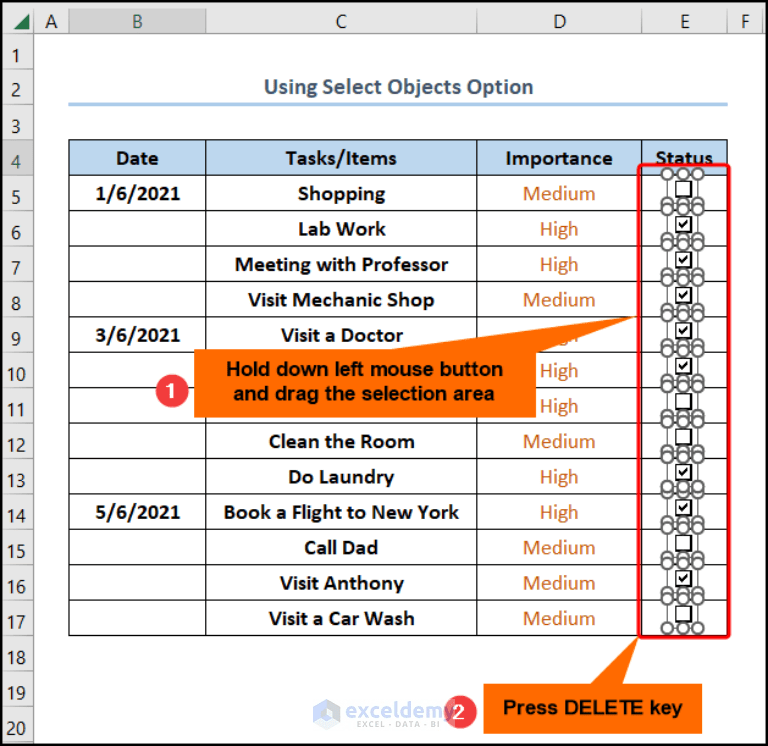This screenshot has height=746, width=768.
Task: Tick the Shopping status checkbox
Action: coord(683,189)
